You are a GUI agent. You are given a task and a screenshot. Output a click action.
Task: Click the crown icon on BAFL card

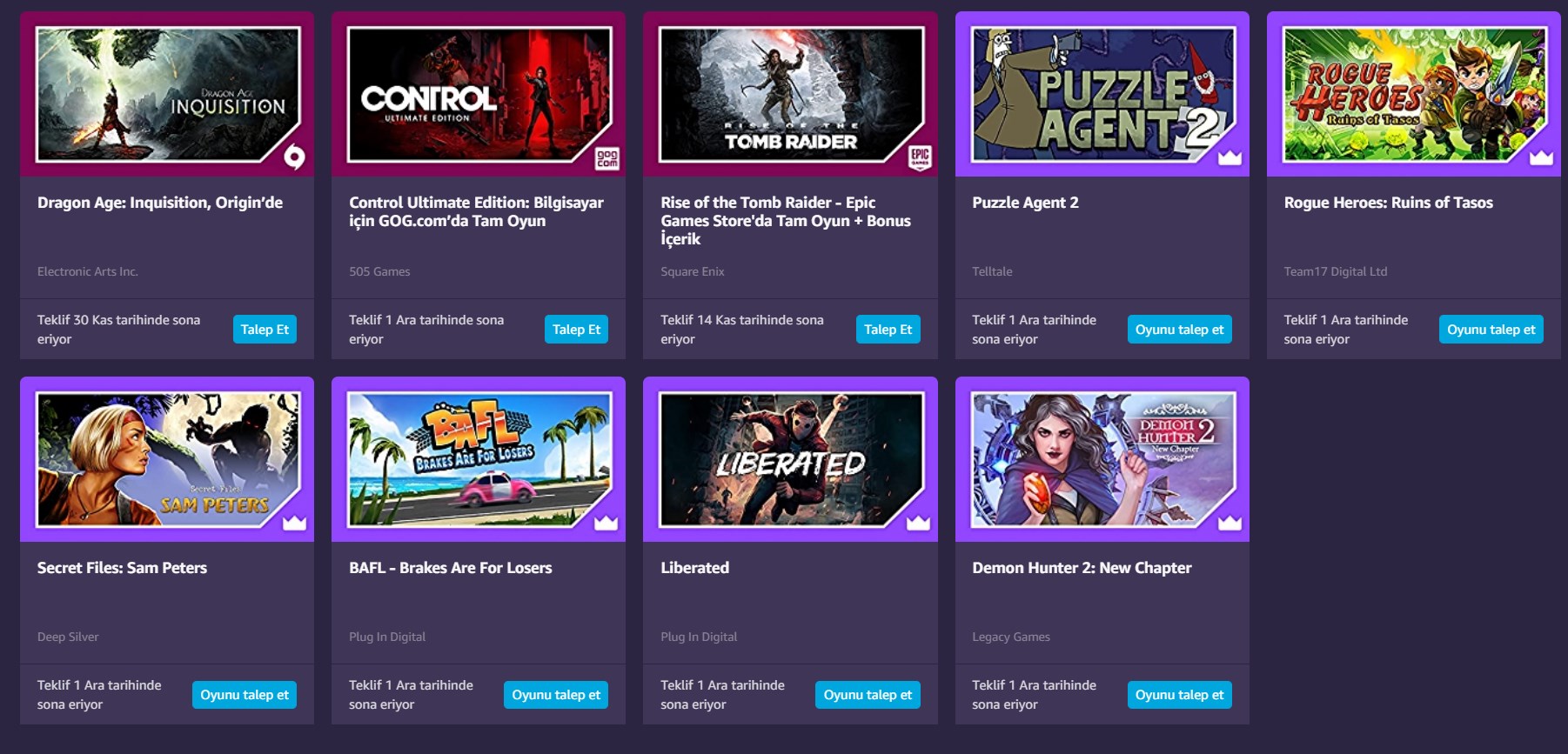point(606,523)
